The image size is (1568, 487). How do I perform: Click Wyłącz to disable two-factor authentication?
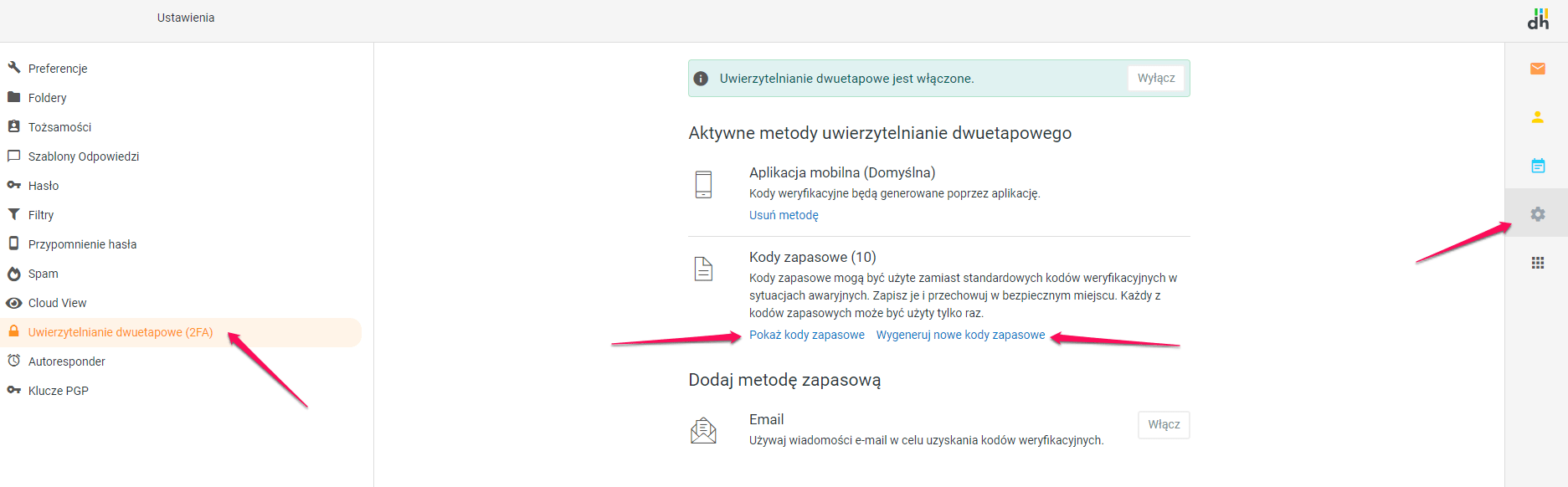click(x=1156, y=78)
